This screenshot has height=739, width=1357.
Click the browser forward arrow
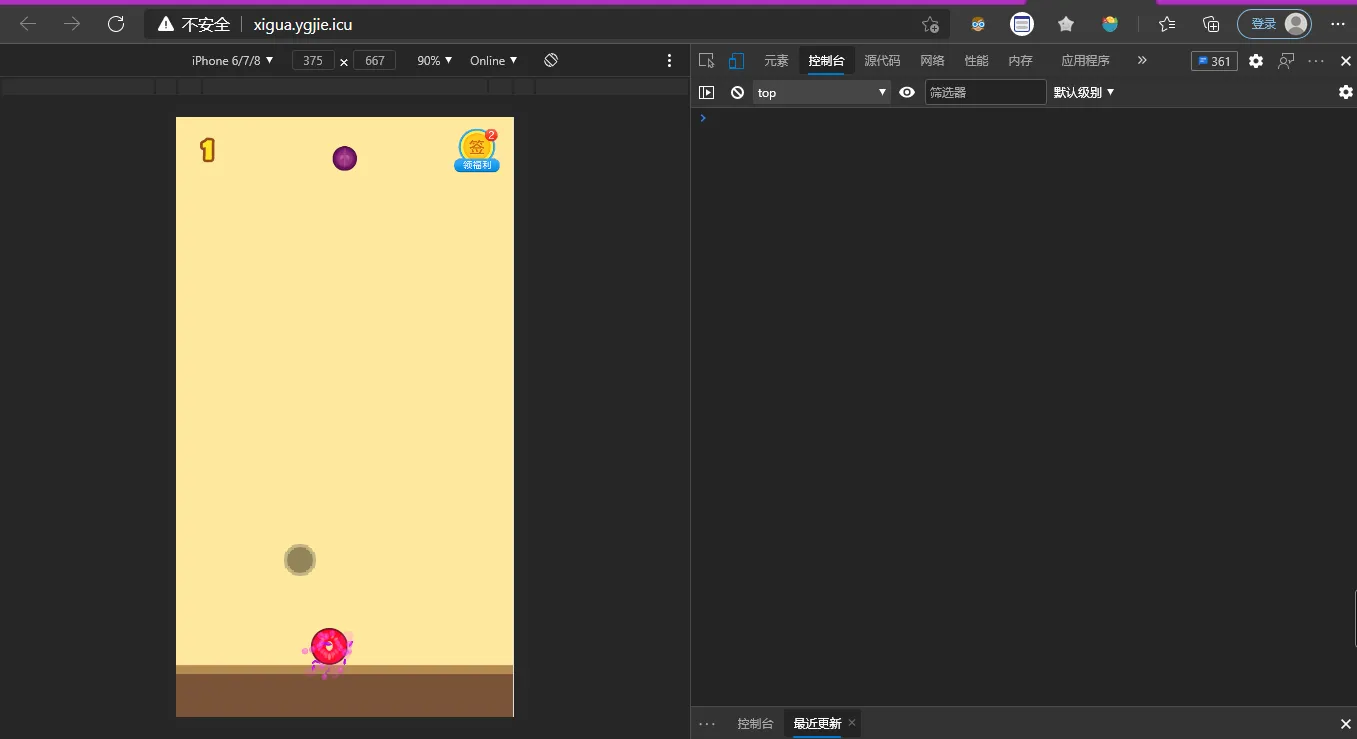(x=72, y=24)
